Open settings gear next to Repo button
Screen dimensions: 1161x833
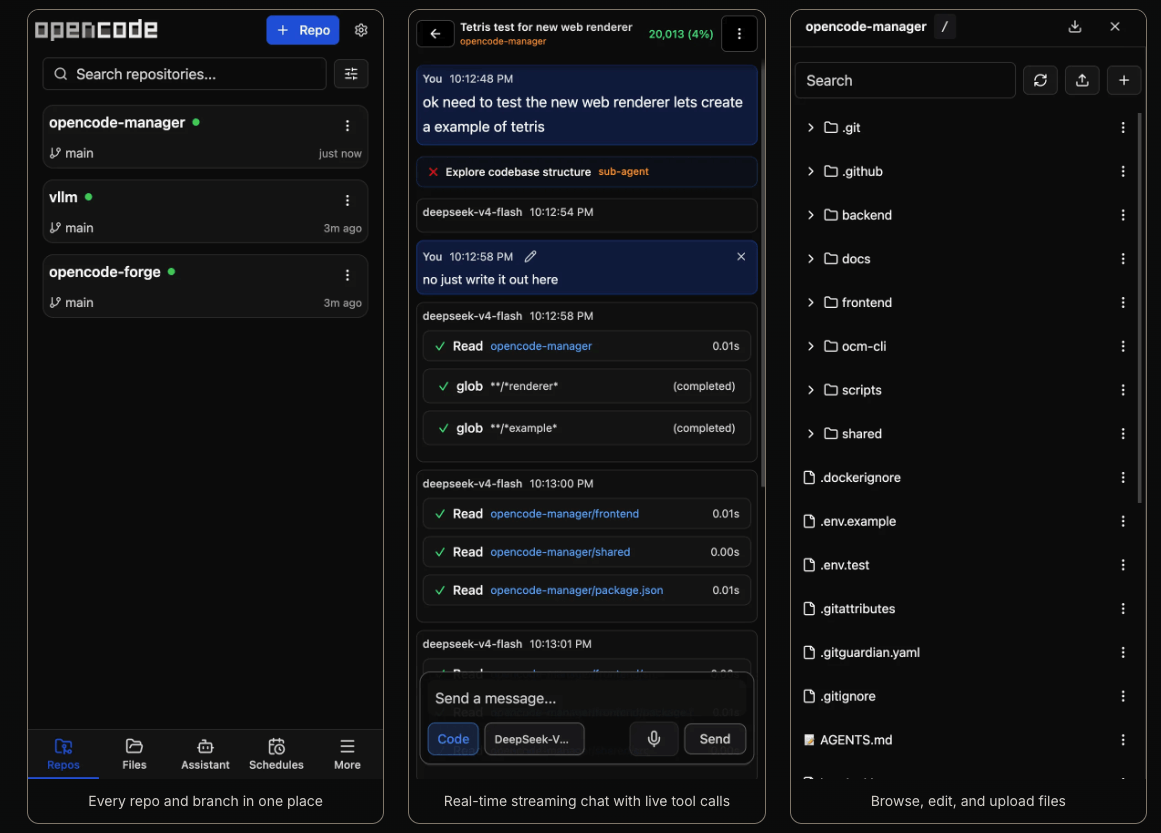click(361, 30)
